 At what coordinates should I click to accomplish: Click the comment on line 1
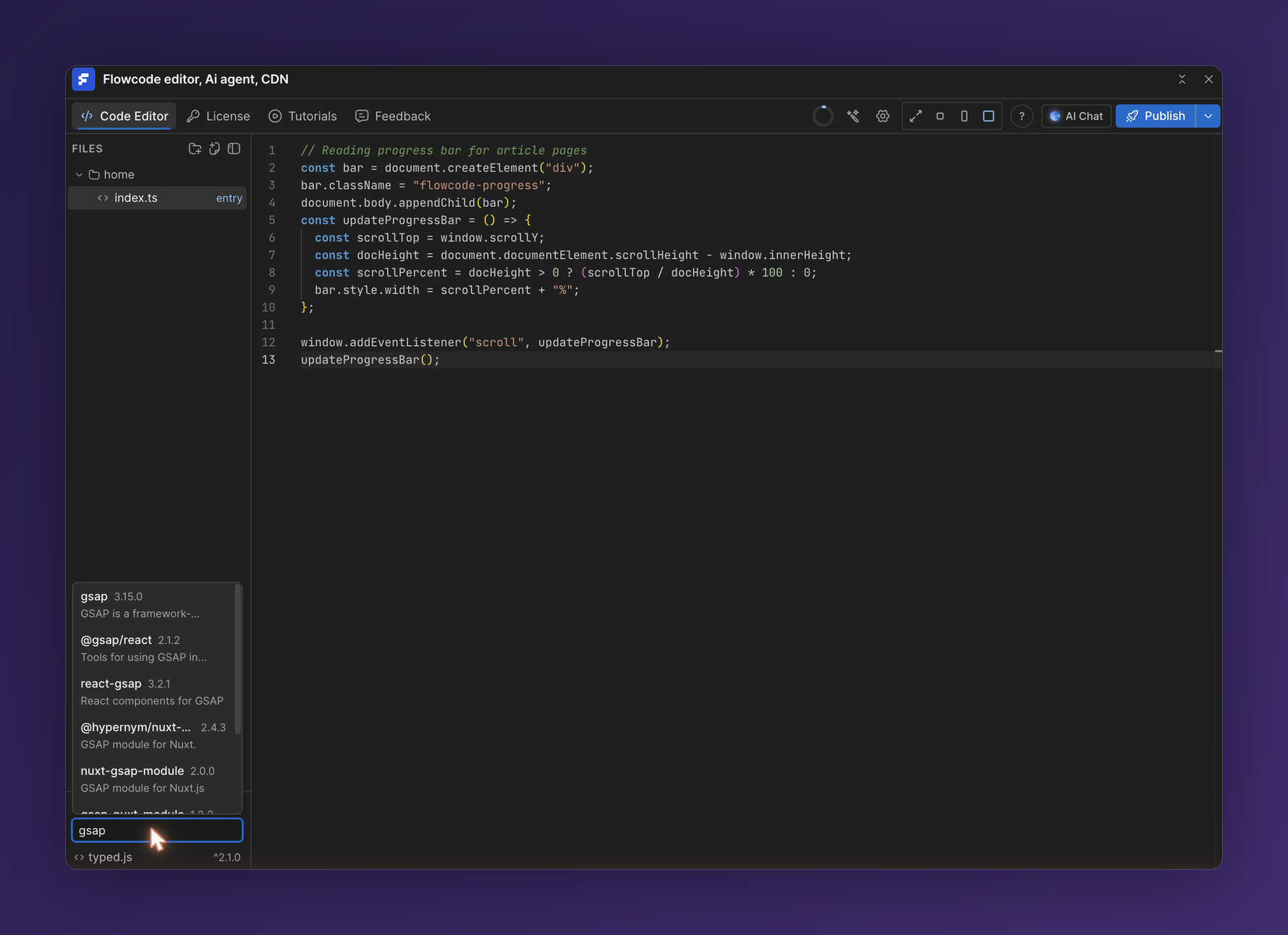(x=444, y=151)
